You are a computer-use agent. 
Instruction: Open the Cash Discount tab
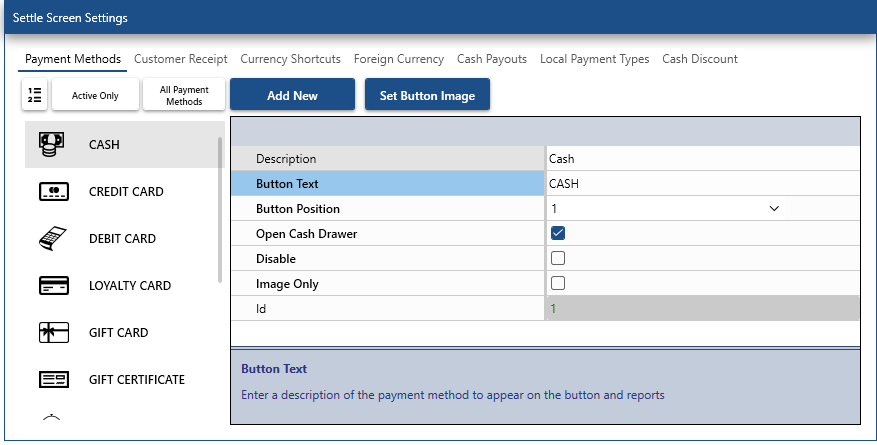tap(700, 59)
